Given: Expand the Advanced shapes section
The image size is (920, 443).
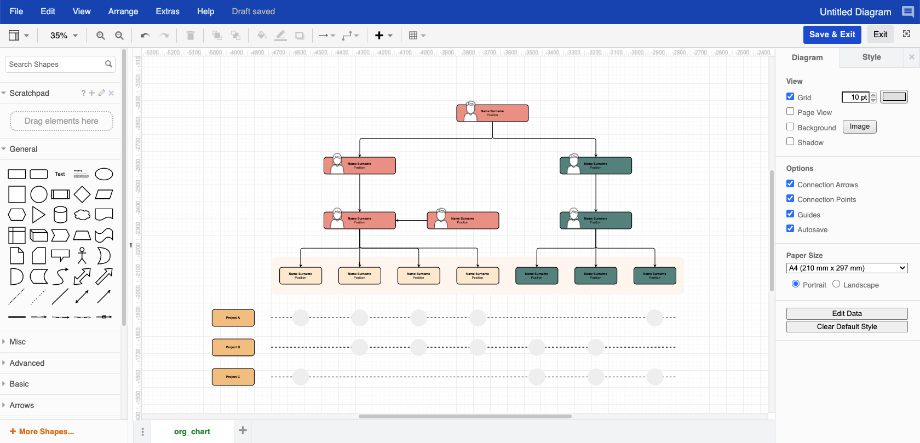Looking at the screenshot, I should (27, 363).
